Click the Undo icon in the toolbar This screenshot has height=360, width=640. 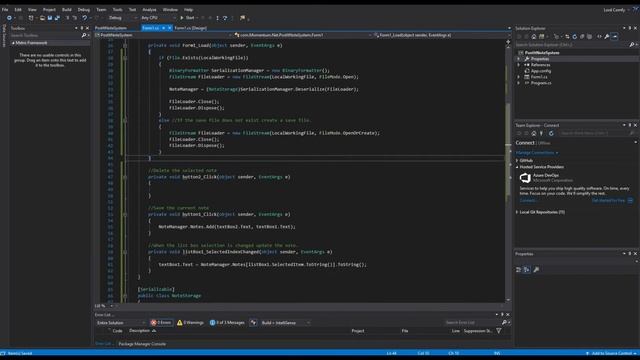(84, 18)
